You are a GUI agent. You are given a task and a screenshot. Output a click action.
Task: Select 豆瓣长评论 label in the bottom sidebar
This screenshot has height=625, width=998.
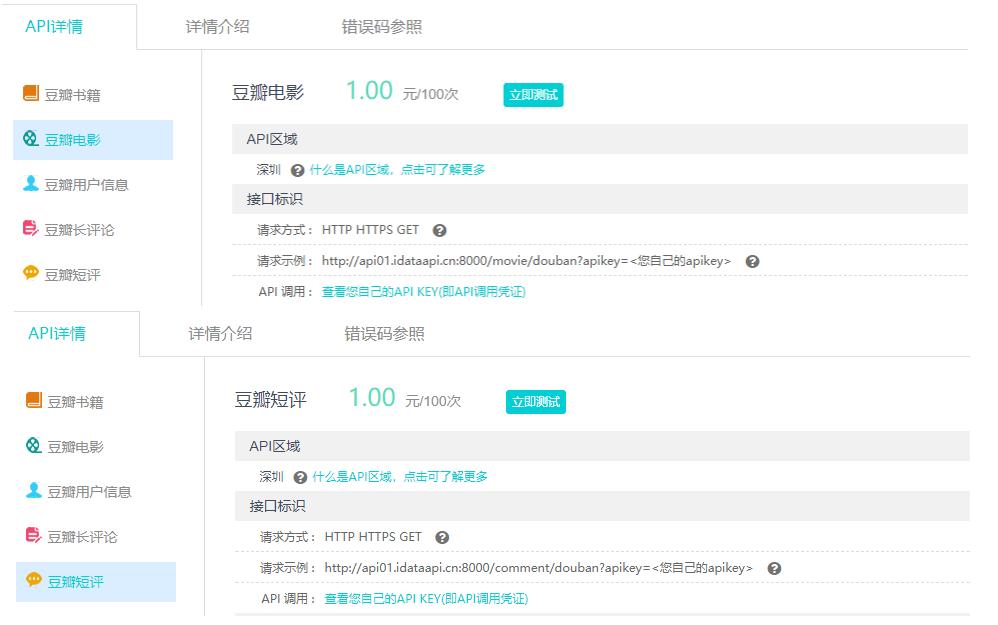pyautogui.click(x=82, y=537)
